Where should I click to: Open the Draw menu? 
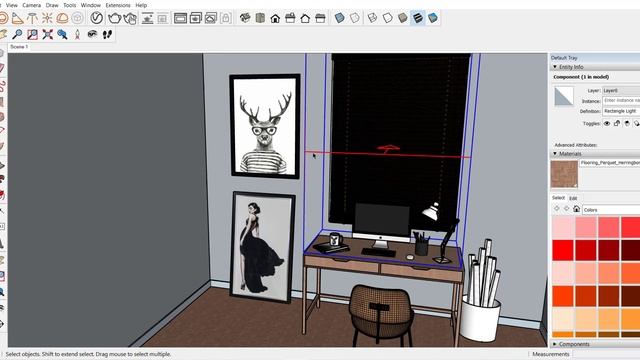[x=52, y=5]
